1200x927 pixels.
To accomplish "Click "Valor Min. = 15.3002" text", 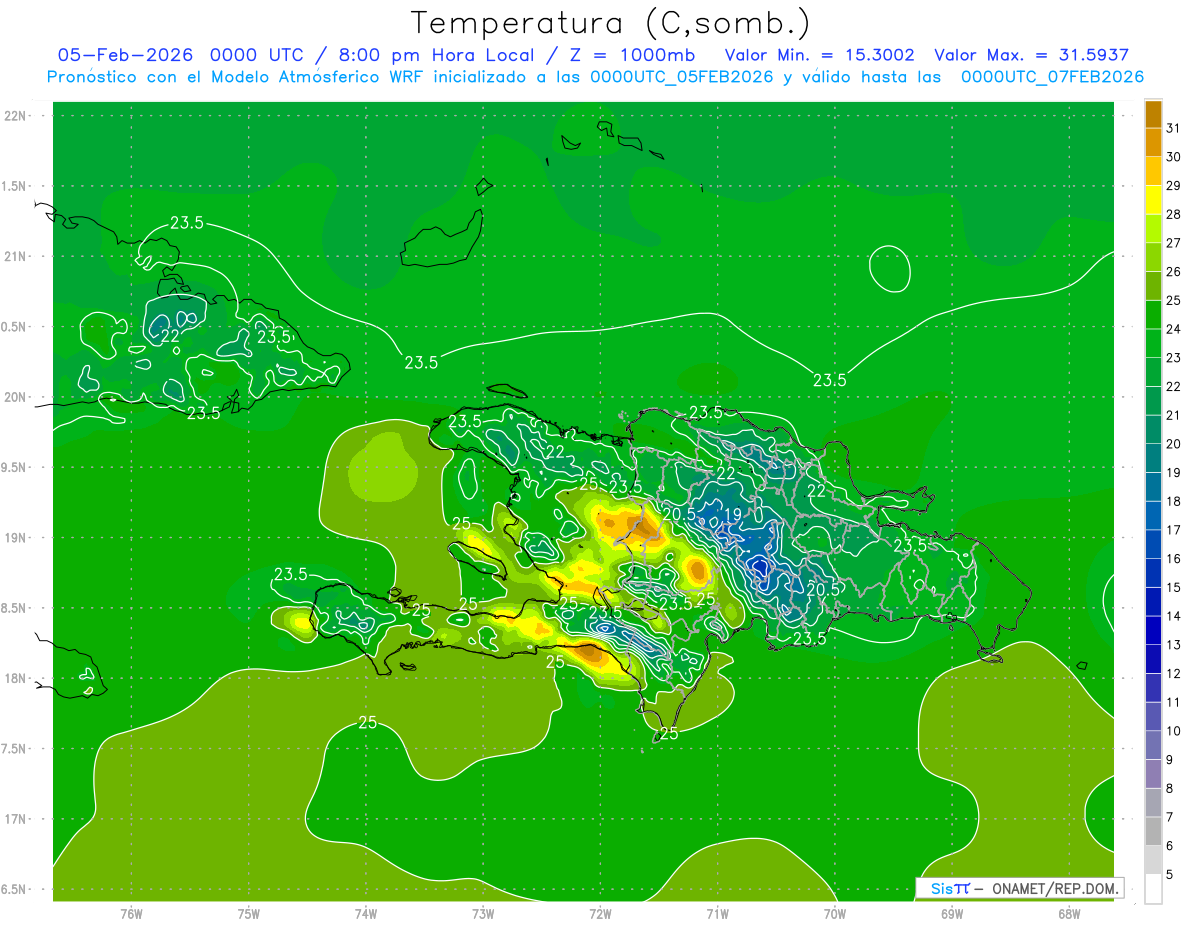I will pyautogui.click(x=818, y=55).
